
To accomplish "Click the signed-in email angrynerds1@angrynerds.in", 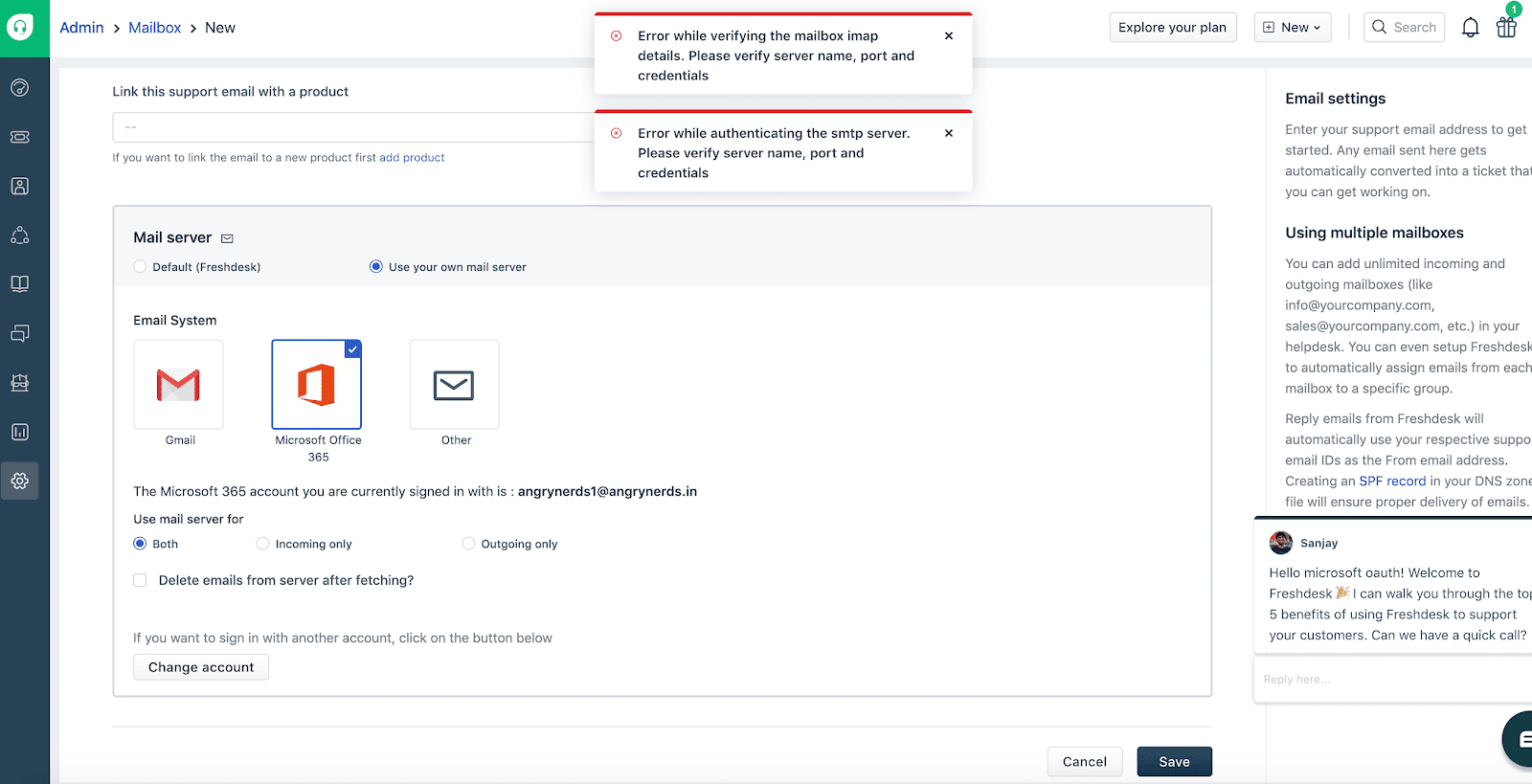I will [x=607, y=492].
